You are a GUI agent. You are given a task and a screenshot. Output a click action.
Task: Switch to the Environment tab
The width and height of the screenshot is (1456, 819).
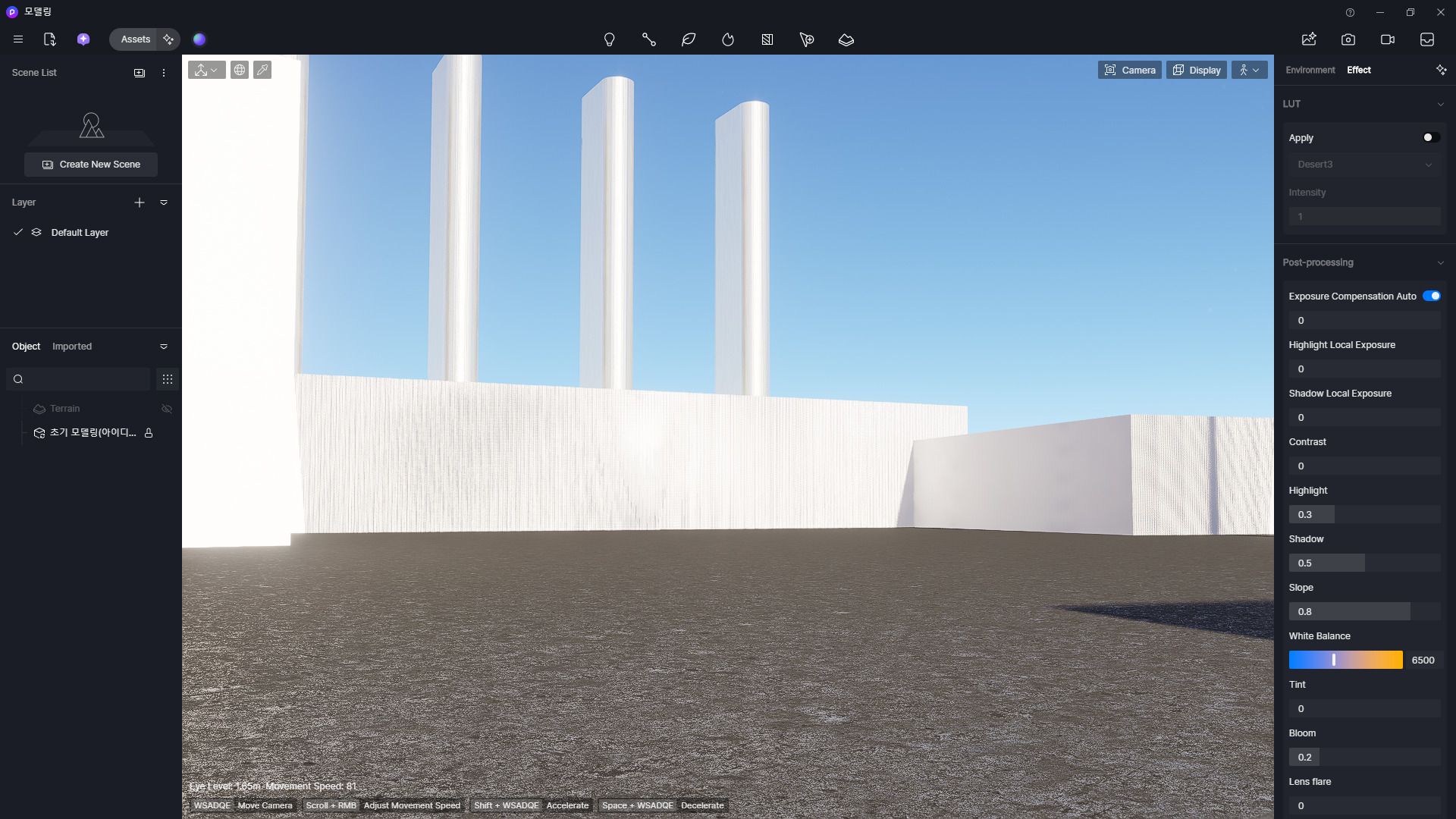click(x=1310, y=70)
